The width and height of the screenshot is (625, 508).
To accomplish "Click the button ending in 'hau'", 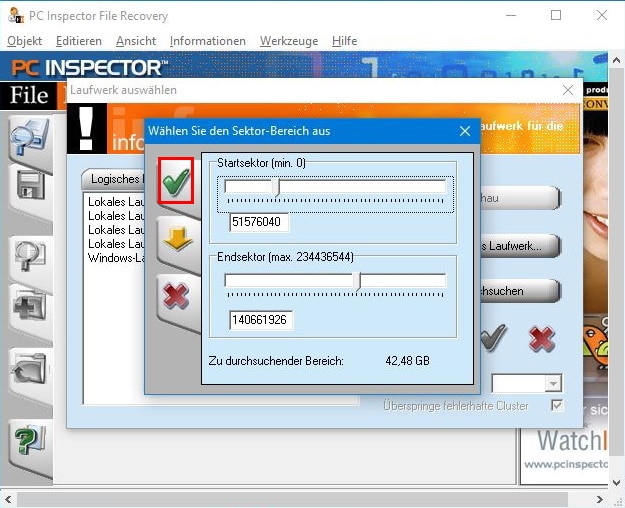I will pyautogui.click(x=520, y=198).
